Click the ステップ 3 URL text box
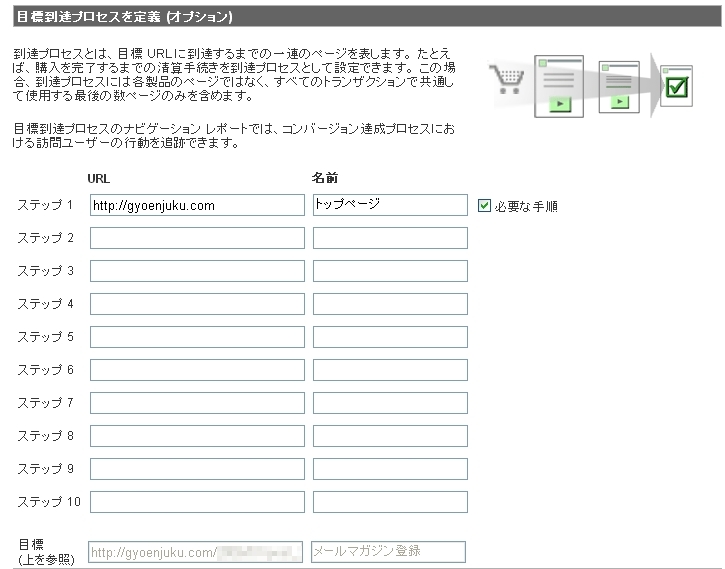 pos(197,271)
